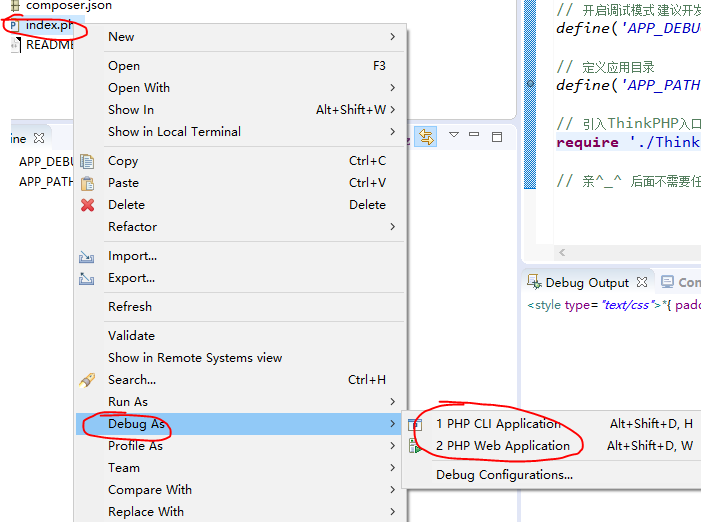Expand the Profile As submenu

click(393, 446)
